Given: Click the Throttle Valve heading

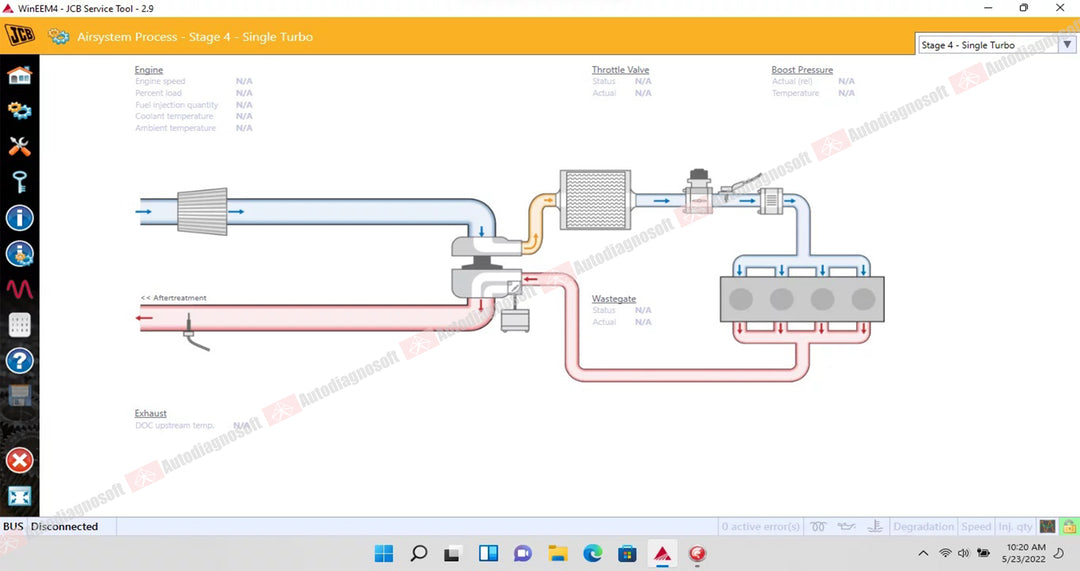Looking at the screenshot, I should pyautogui.click(x=621, y=70).
